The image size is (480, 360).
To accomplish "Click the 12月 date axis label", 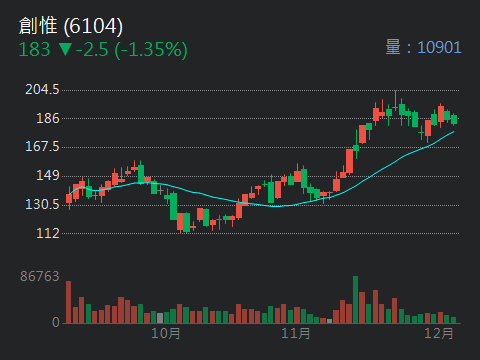I will click(439, 333).
